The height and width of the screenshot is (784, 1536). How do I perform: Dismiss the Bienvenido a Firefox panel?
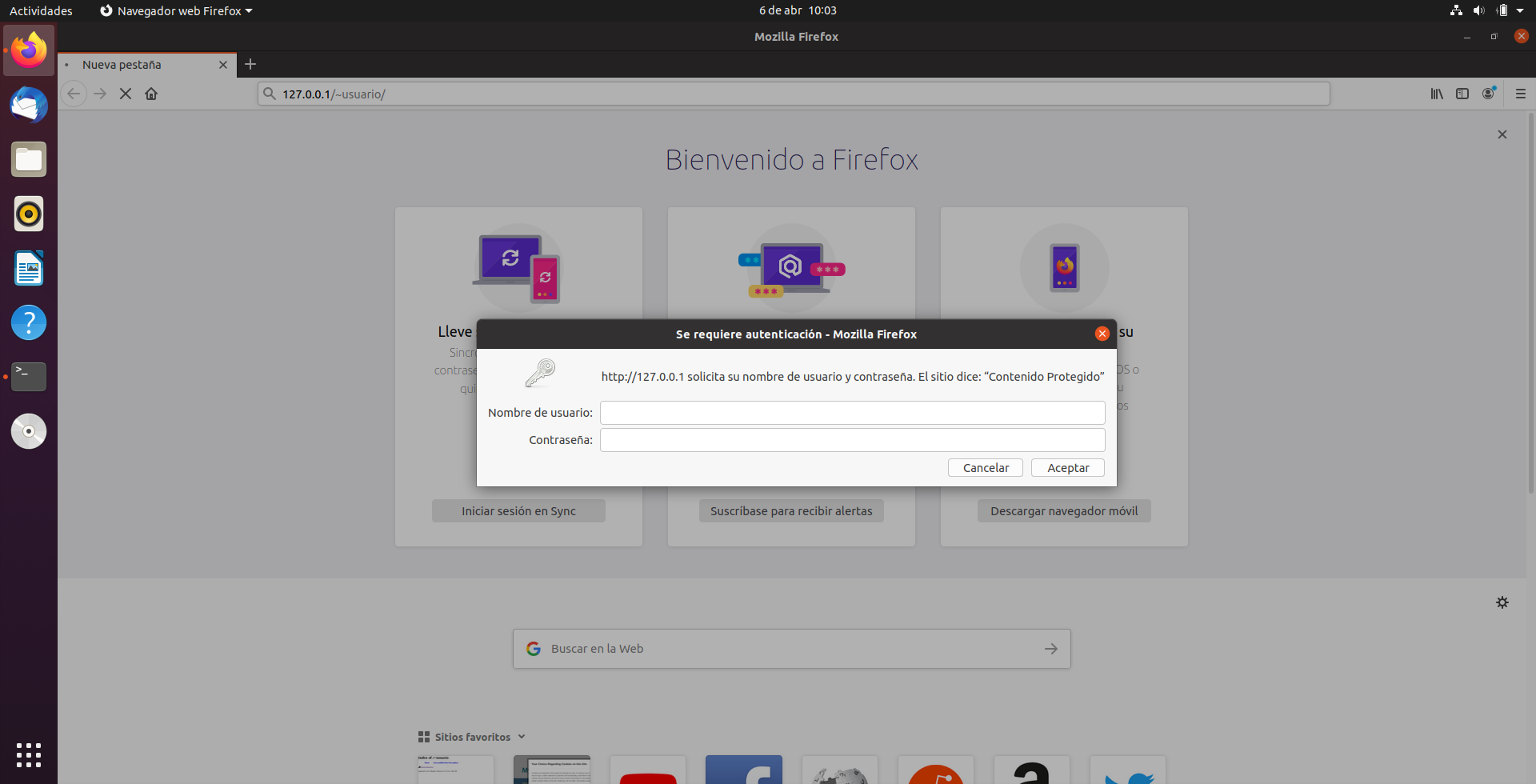tap(1502, 134)
